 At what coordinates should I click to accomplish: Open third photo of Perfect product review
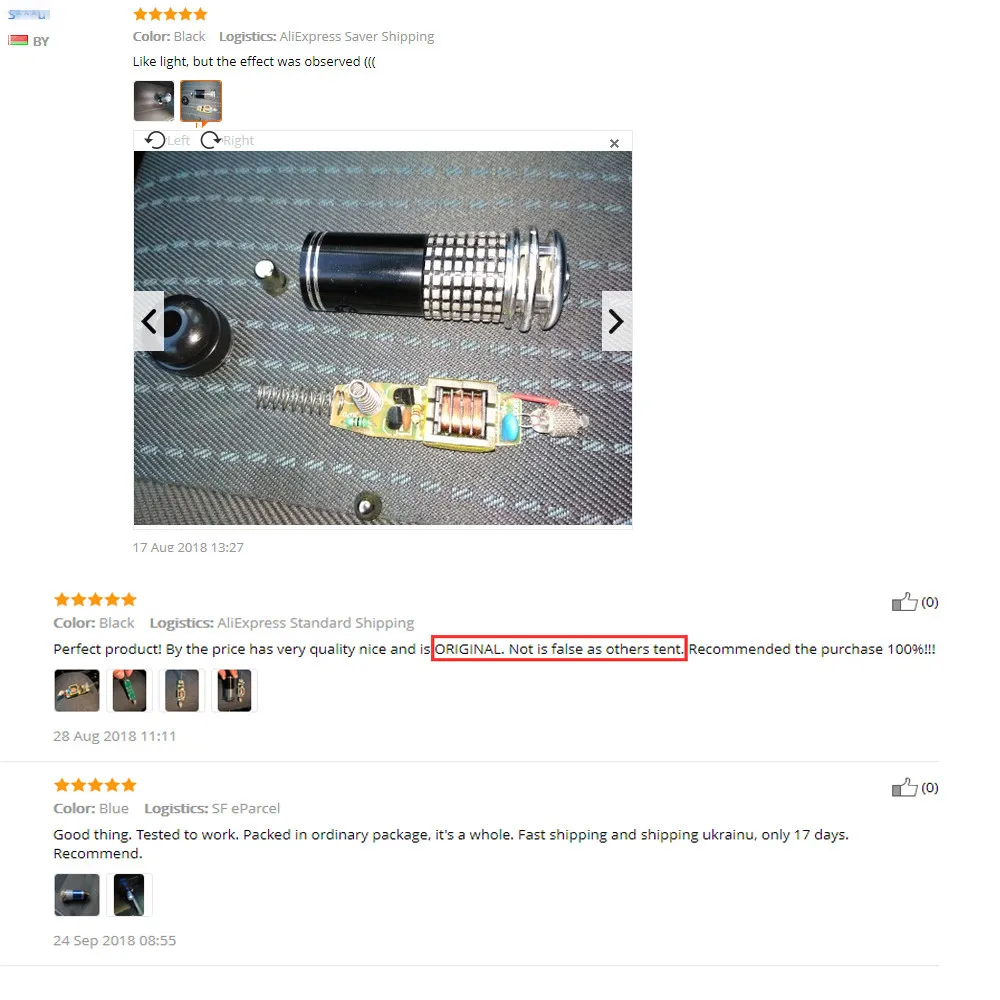point(182,690)
